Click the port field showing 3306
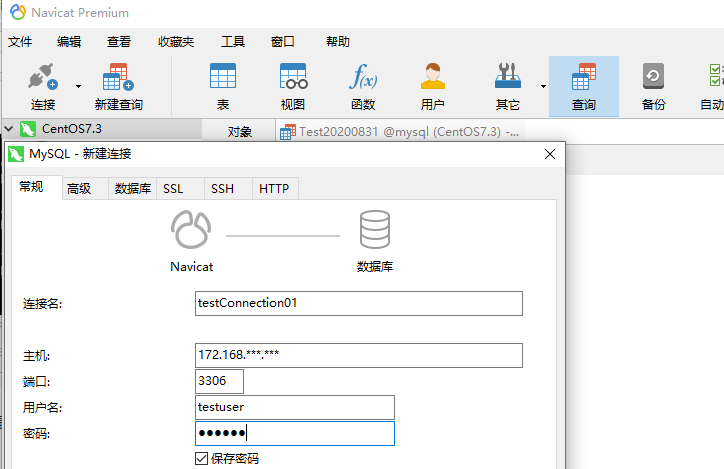This screenshot has width=724, height=469. 219,381
